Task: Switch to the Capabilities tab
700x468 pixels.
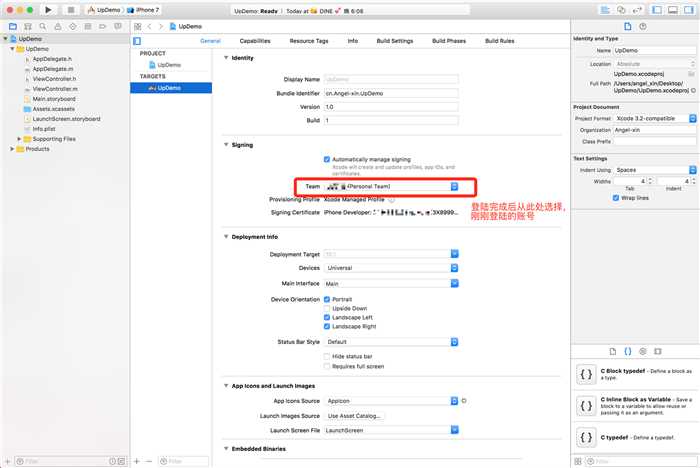Action: click(x=255, y=41)
